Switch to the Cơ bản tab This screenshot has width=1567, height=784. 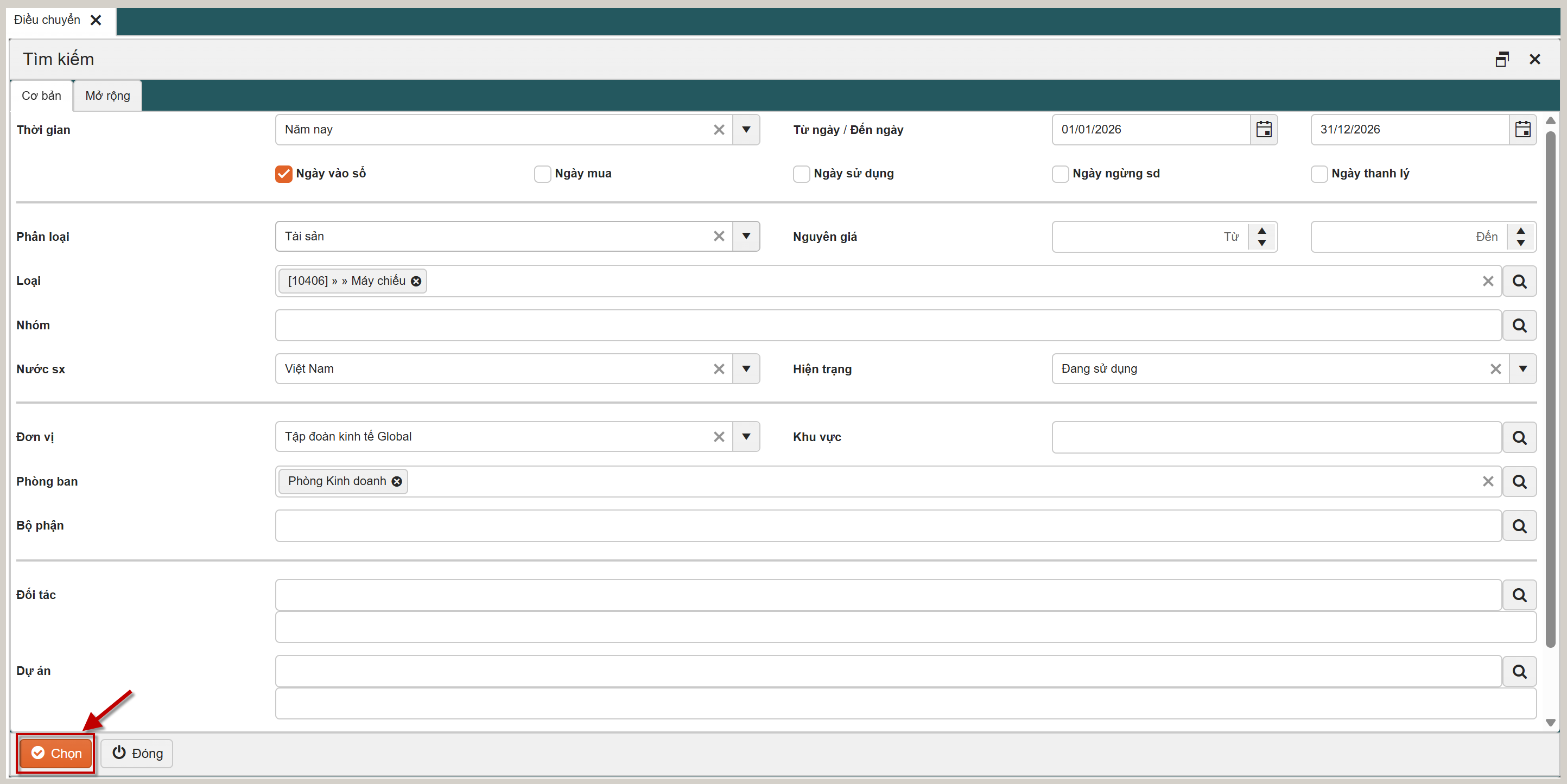click(x=41, y=95)
